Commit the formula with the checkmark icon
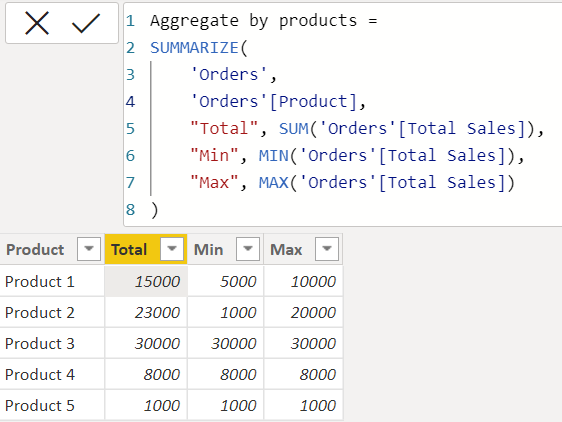562x422 pixels. [86, 23]
